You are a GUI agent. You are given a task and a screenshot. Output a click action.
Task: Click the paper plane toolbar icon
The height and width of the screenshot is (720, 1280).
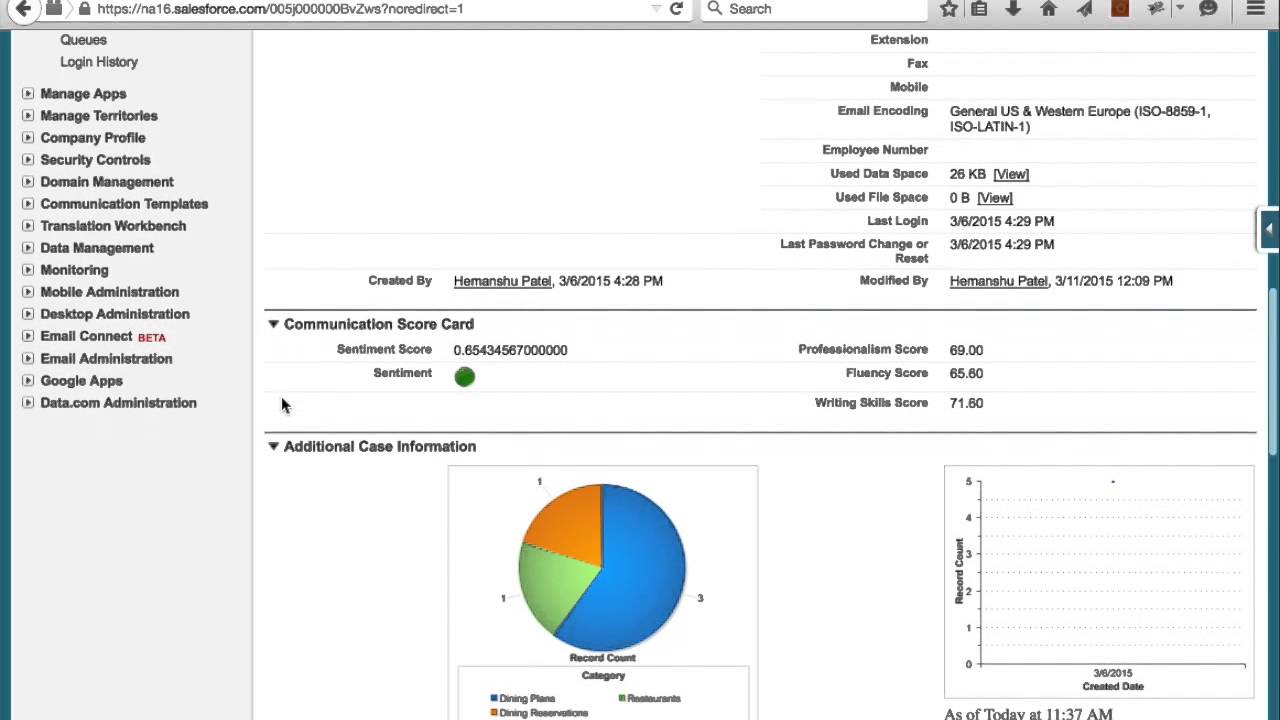tap(1085, 8)
